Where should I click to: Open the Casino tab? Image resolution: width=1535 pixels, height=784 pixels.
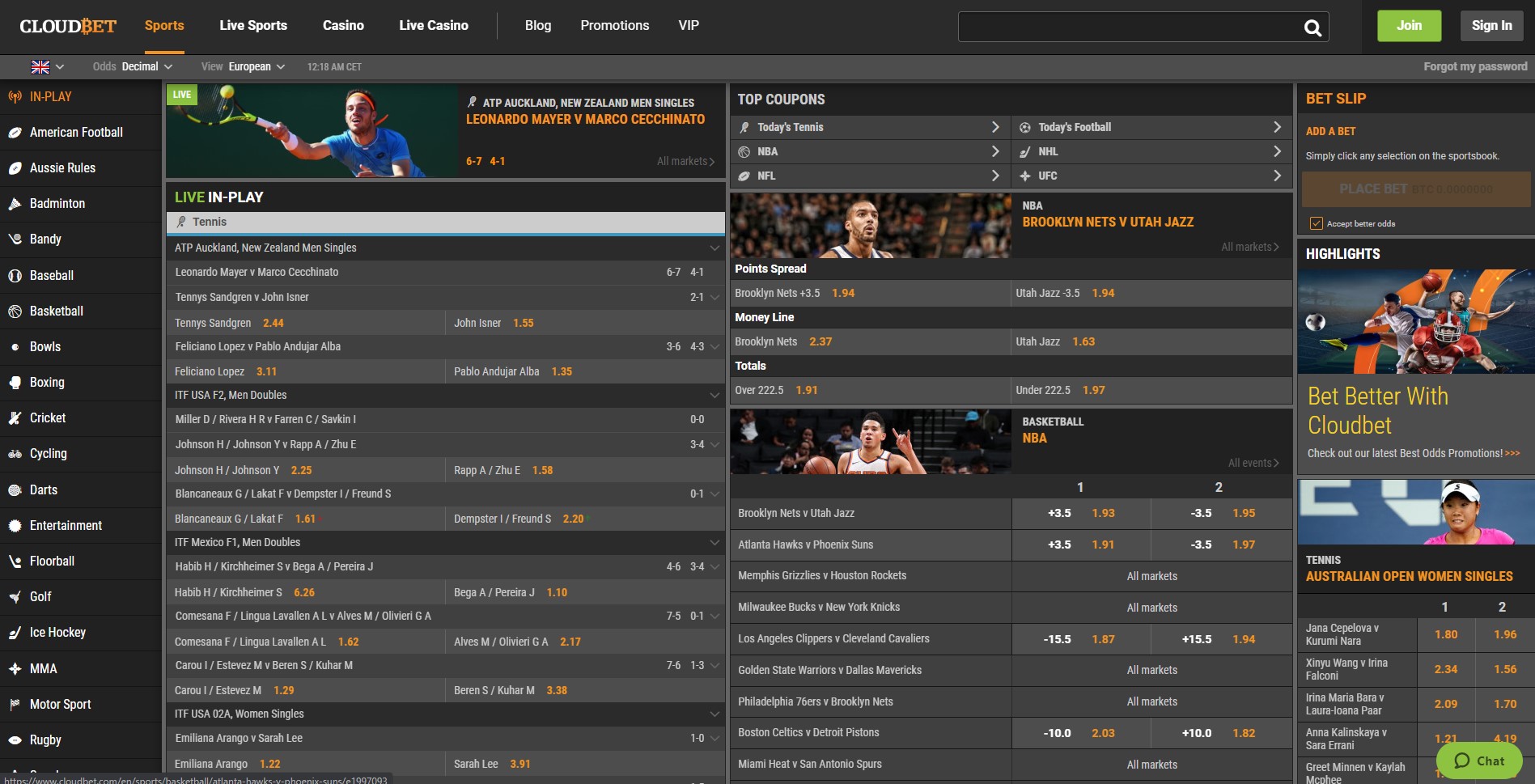[x=343, y=26]
